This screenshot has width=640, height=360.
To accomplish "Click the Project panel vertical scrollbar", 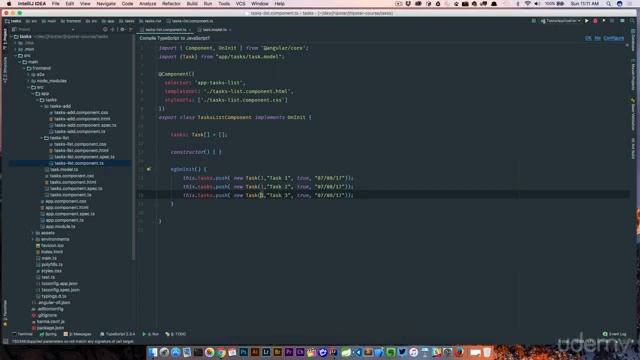I will pyautogui.click(x=133, y=147).
